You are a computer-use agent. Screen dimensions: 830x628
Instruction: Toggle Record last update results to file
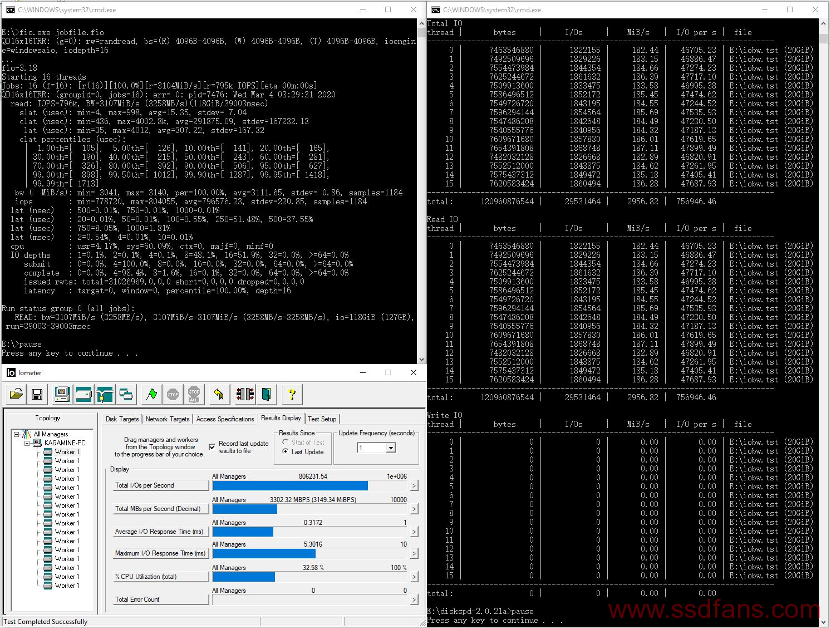pyautogui.click(x=212, y=447)
